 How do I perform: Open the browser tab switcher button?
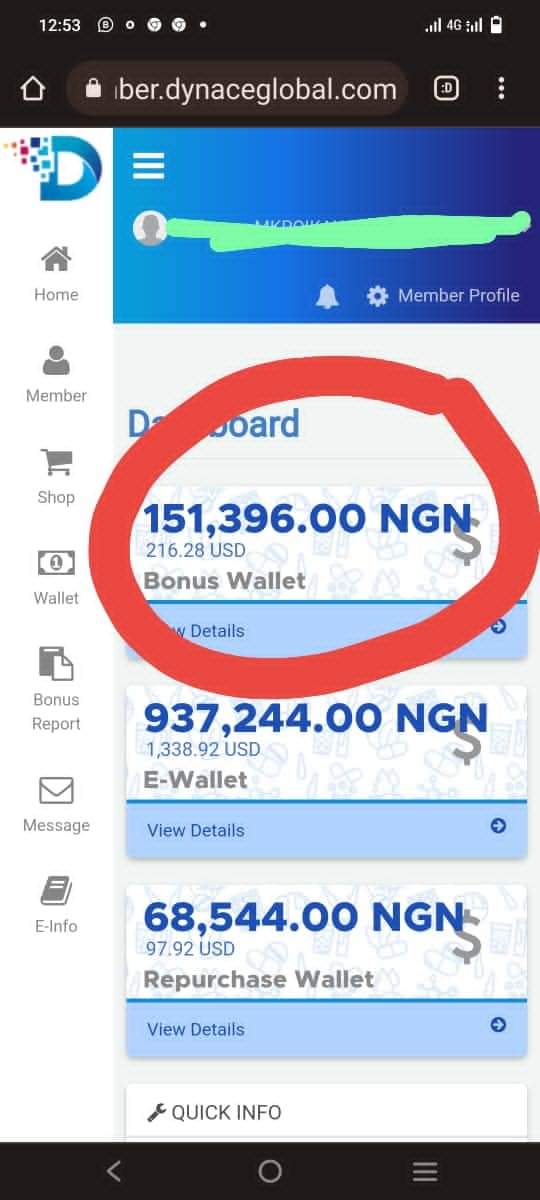[x=447, y=89]
